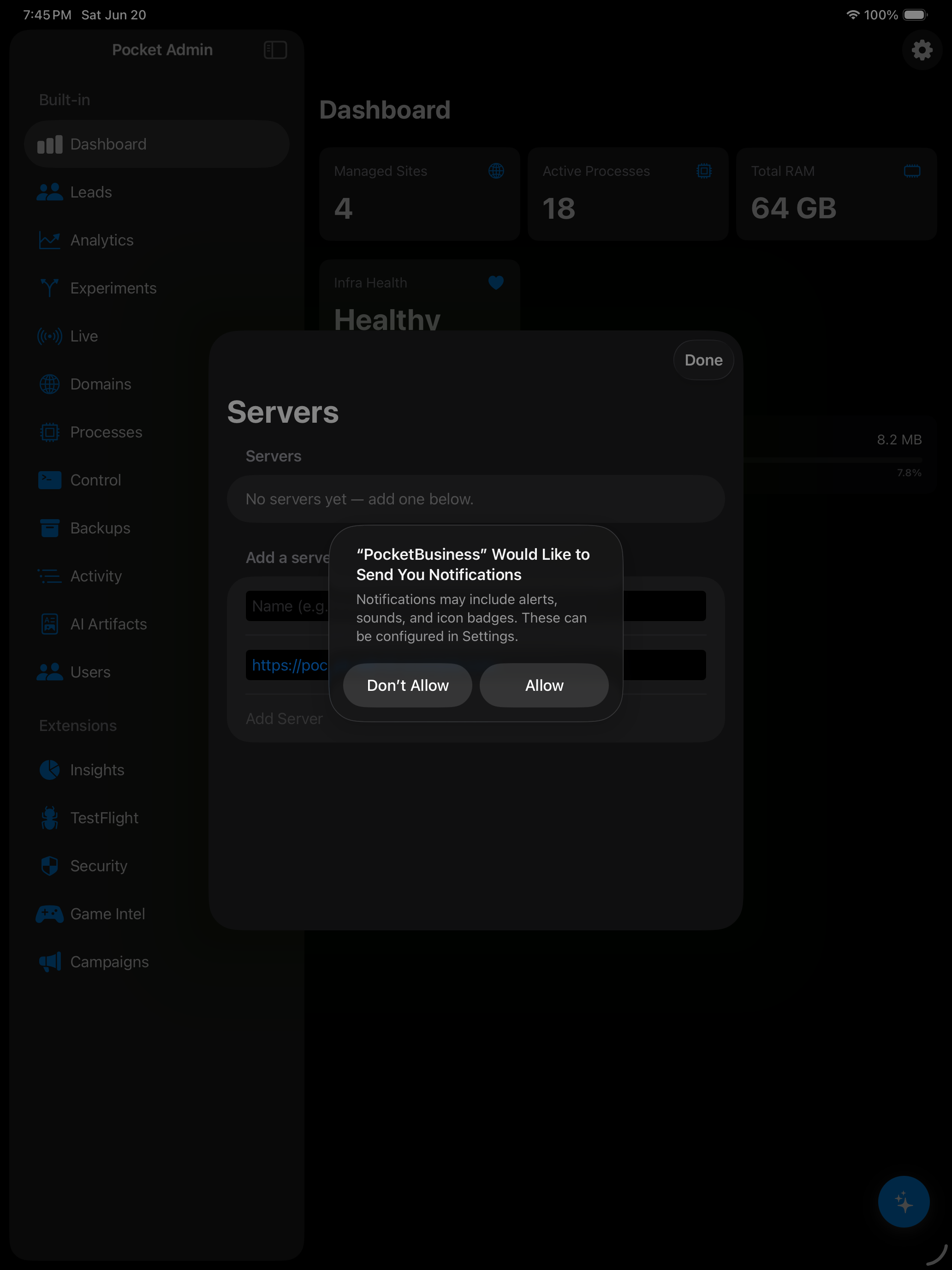Select Dashboard bar chart icon

pos(50,144)
